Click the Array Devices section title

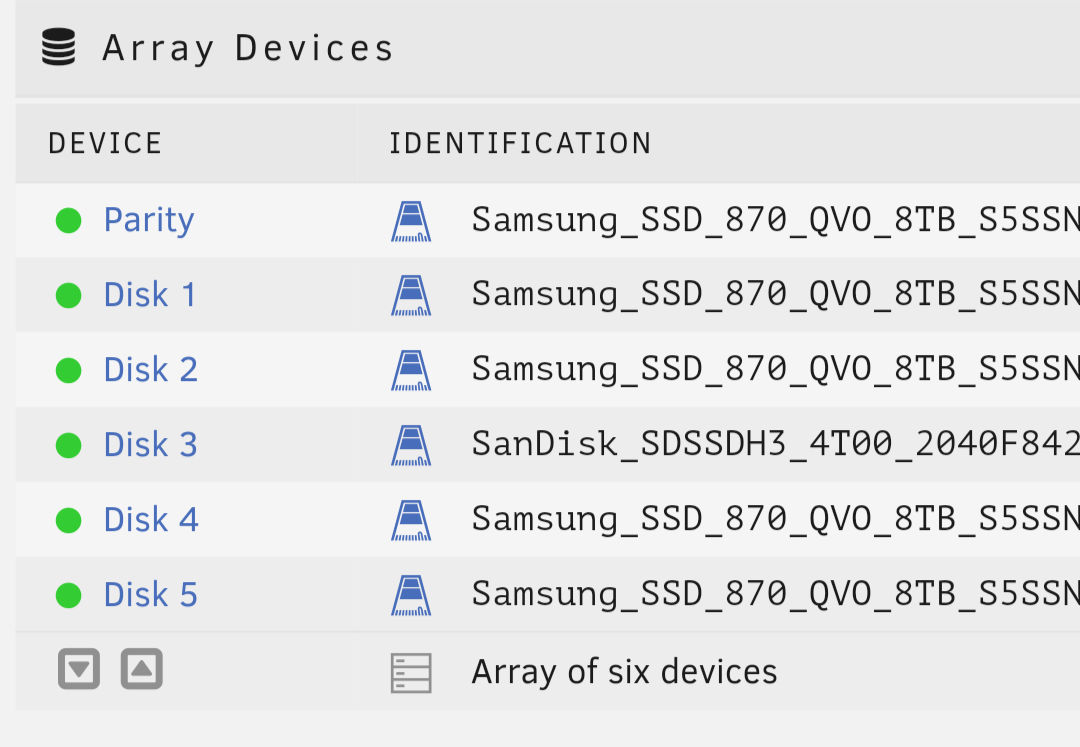(x=248, y=48)
